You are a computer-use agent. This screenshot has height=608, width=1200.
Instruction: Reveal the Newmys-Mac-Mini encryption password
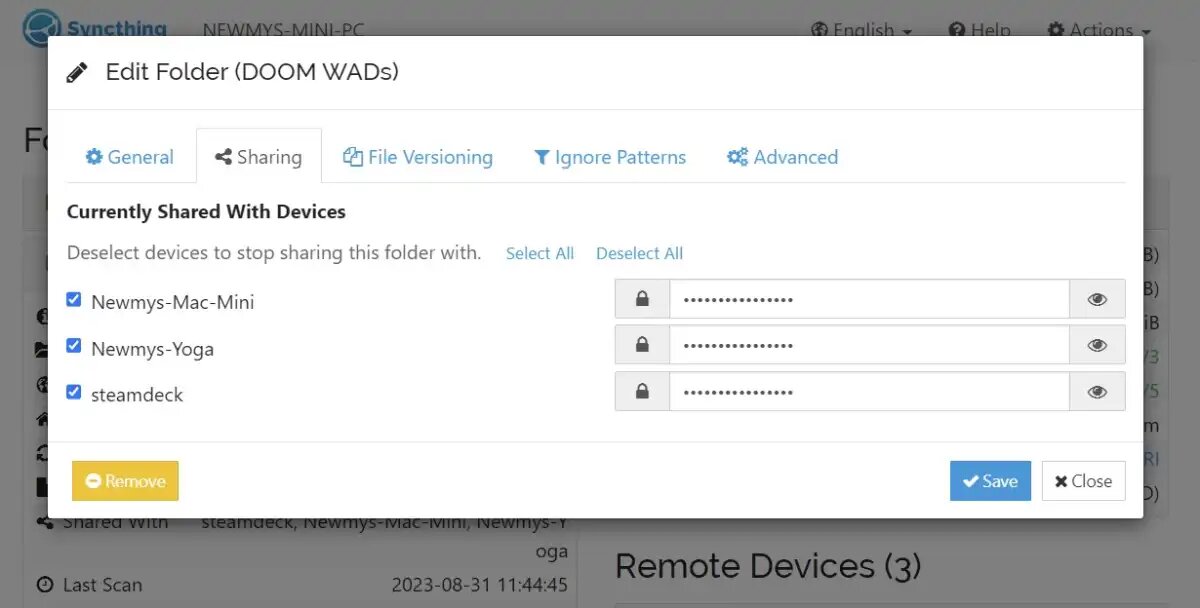(x=1097, y=299)
